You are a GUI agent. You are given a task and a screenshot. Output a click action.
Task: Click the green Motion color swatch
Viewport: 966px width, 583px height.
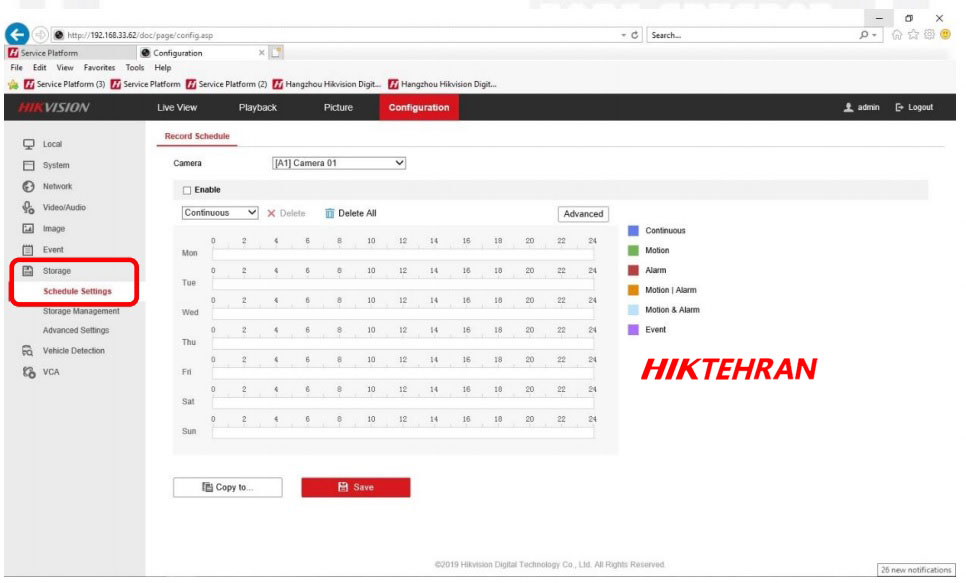click(x=633, y=250)
